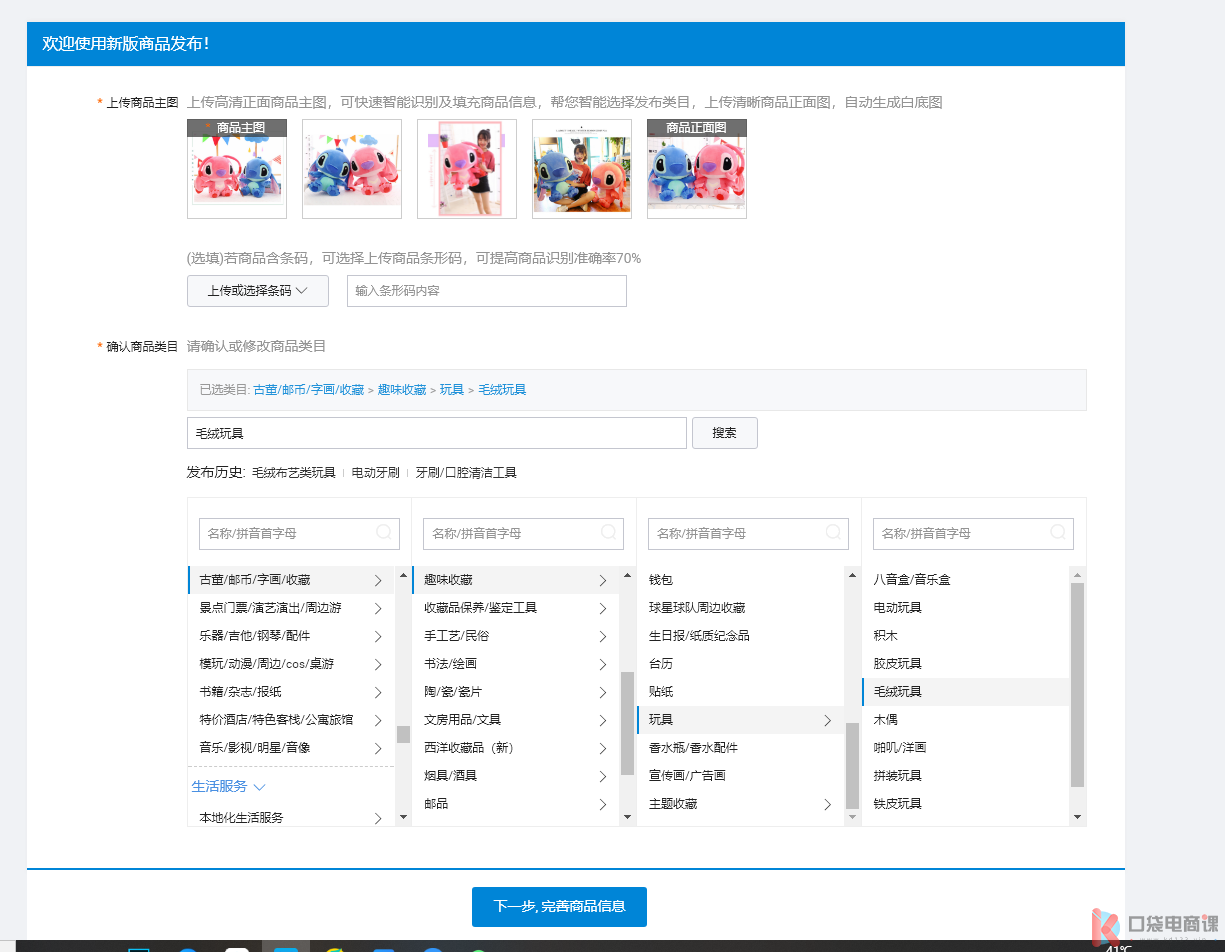Click scroll-down arrow of the fourth category column

(1077, 817)
